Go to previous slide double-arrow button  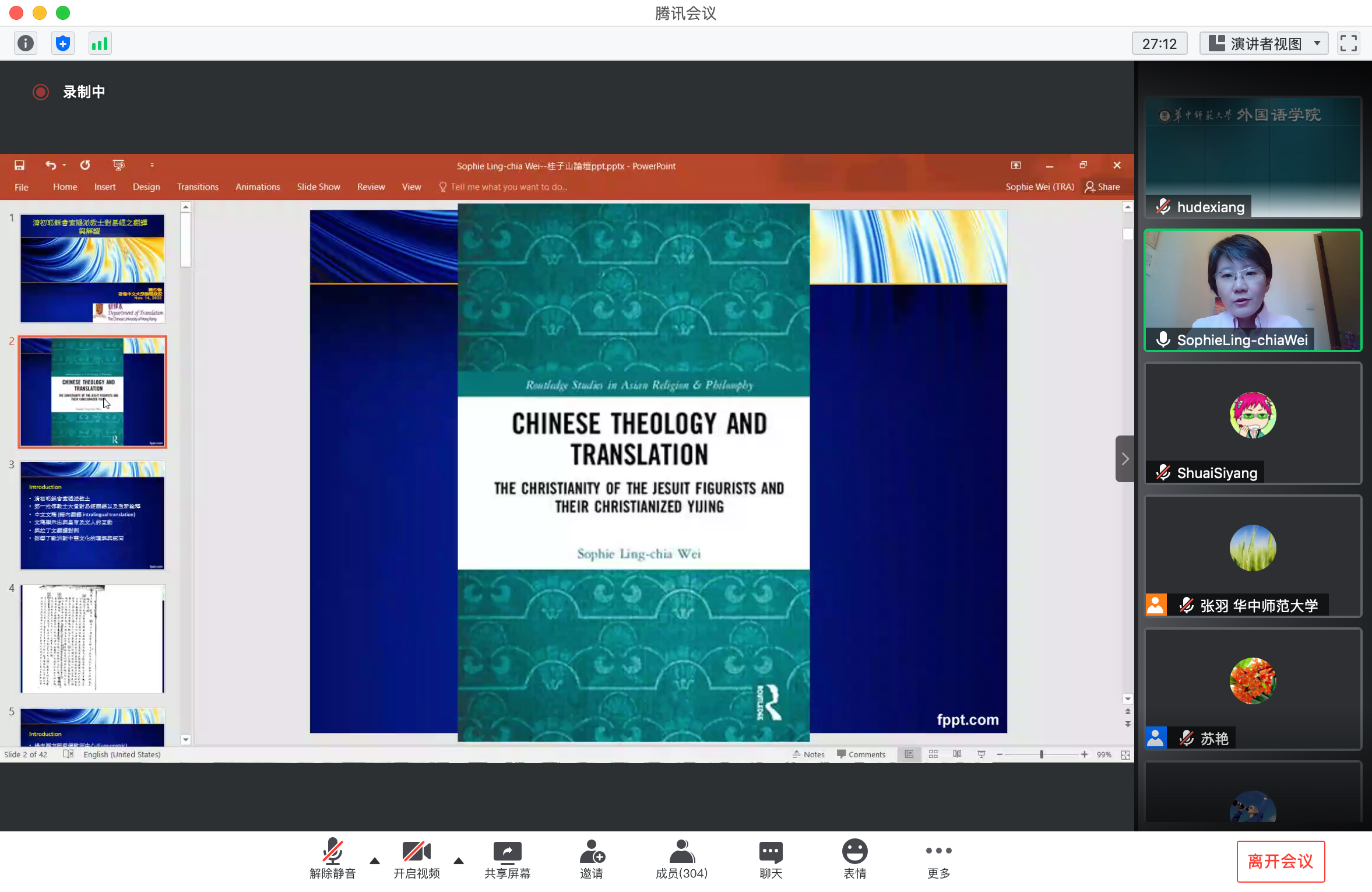click(1128, 711)
